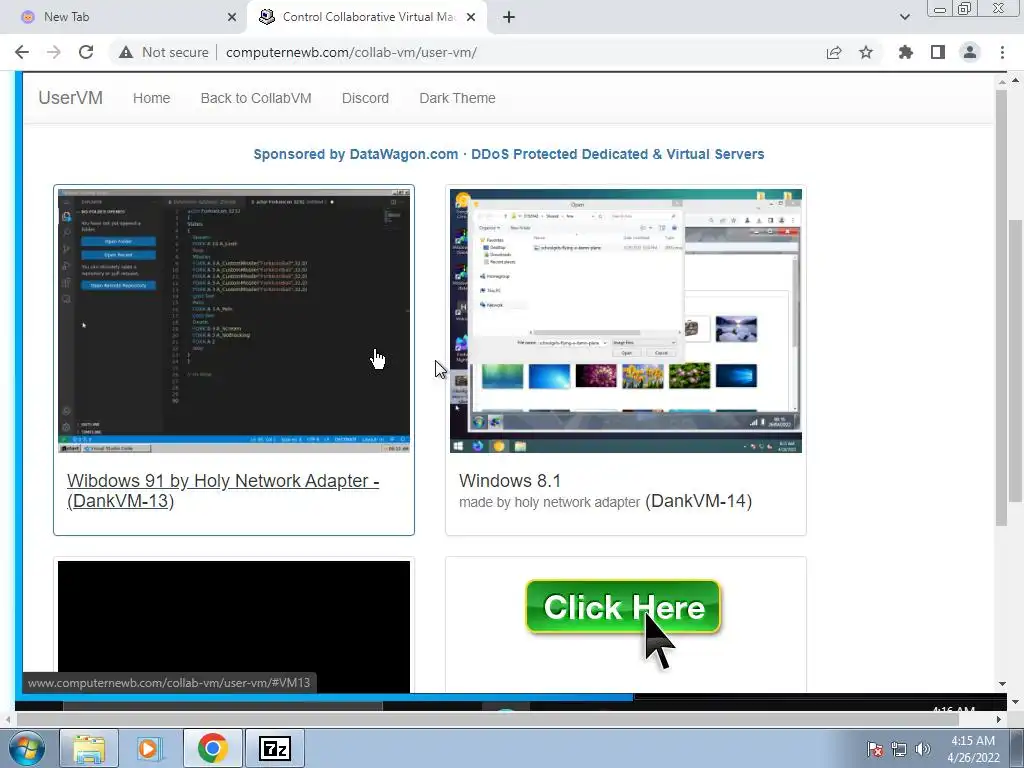Open the network tray icon
Image resolution: width=1024 pixels, height=768 pixels.
point(899,749)
